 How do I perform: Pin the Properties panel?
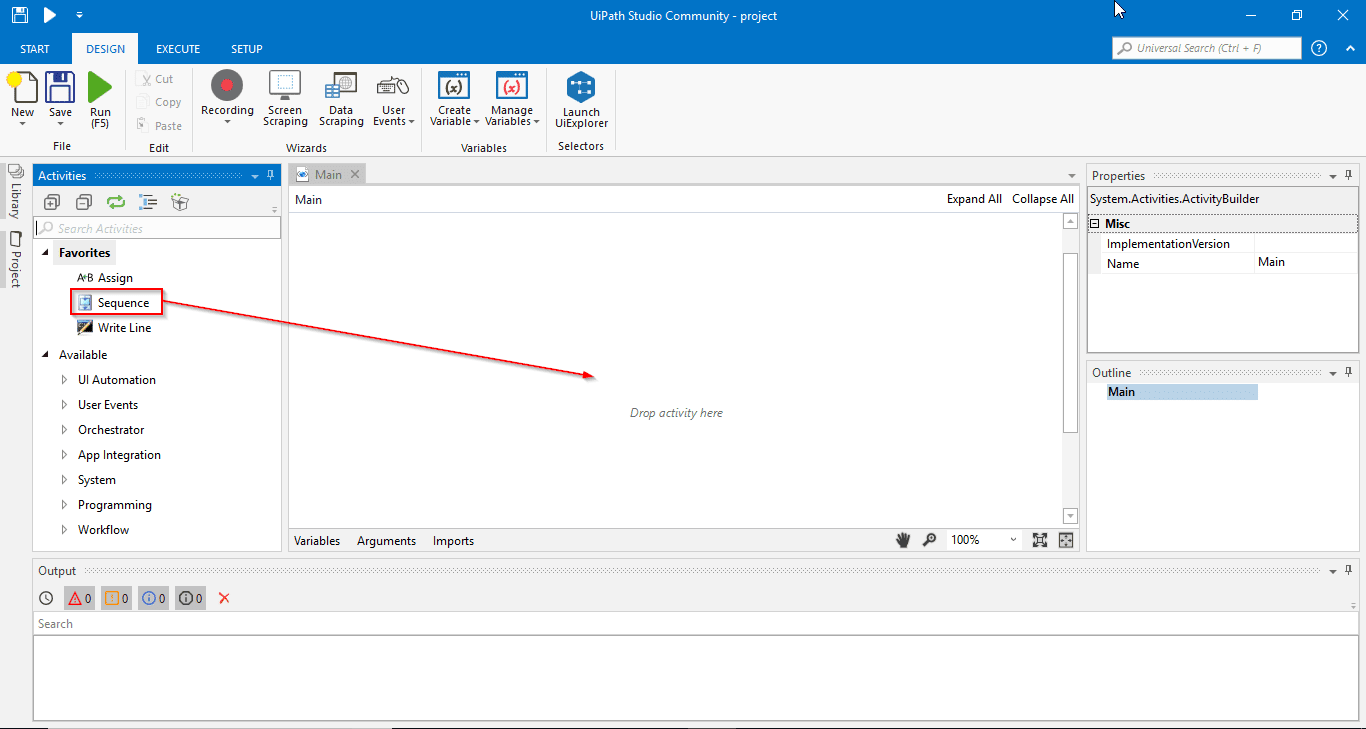coord(1348,175)
